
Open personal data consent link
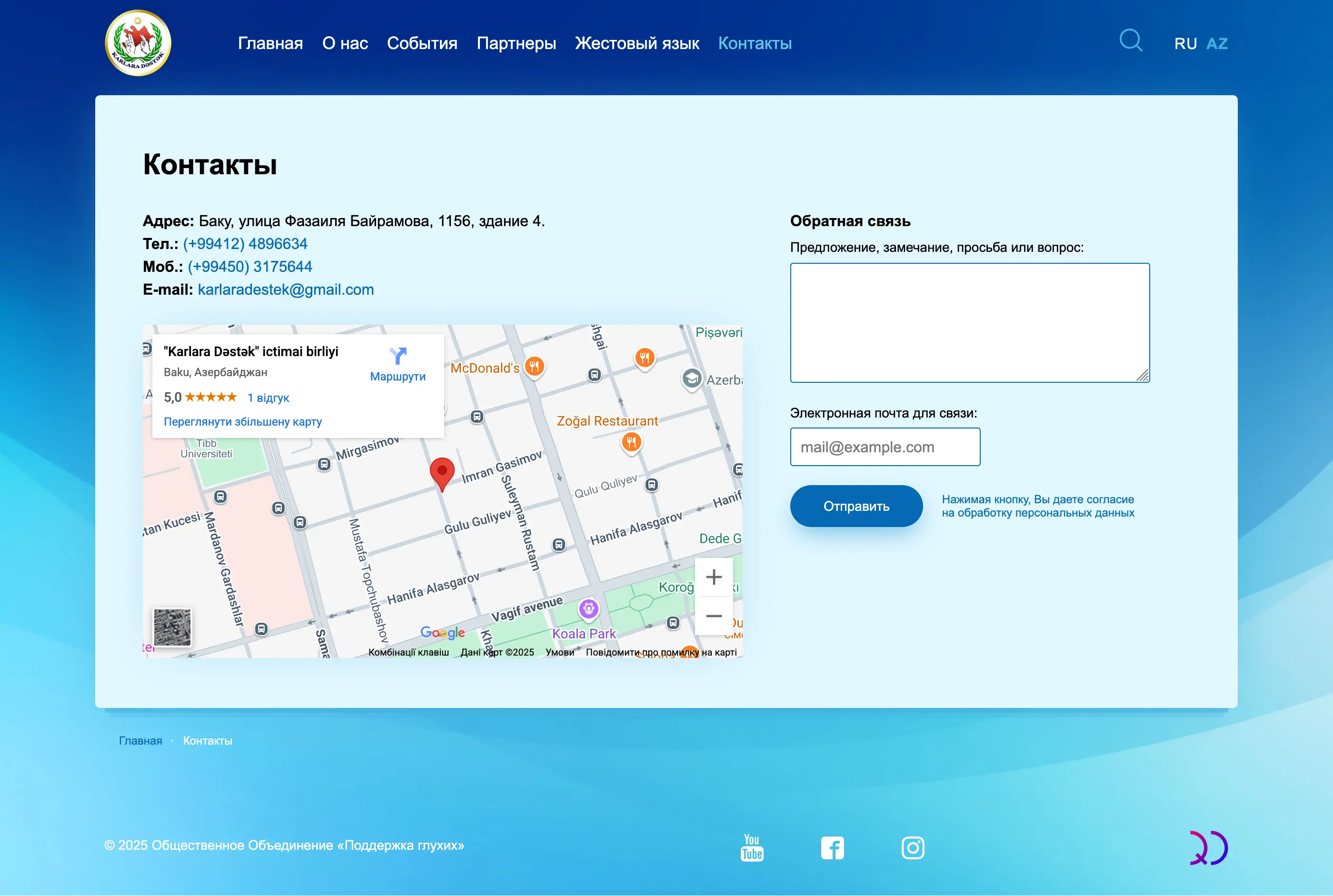[1038, 506]
